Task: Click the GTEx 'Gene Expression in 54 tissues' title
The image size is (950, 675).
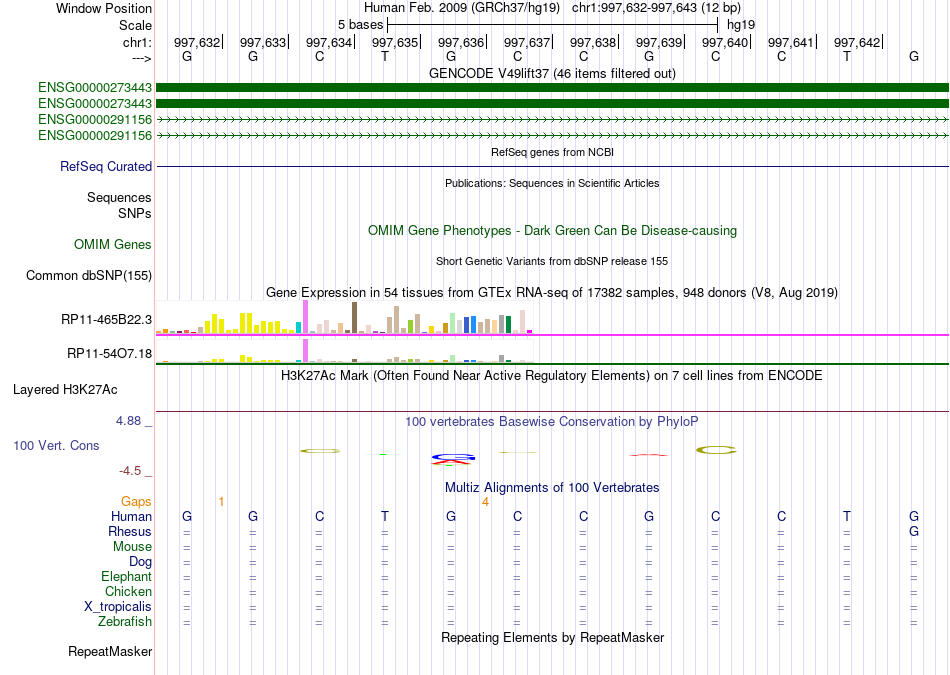Action: [552, 293]
